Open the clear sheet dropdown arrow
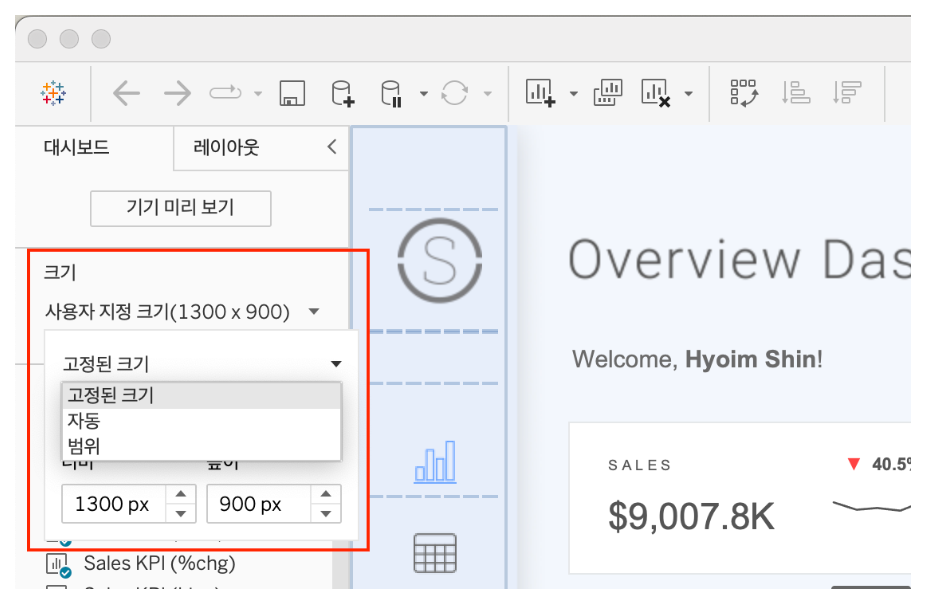Viewport: 928px width, 616px height. tap(689, 95)
